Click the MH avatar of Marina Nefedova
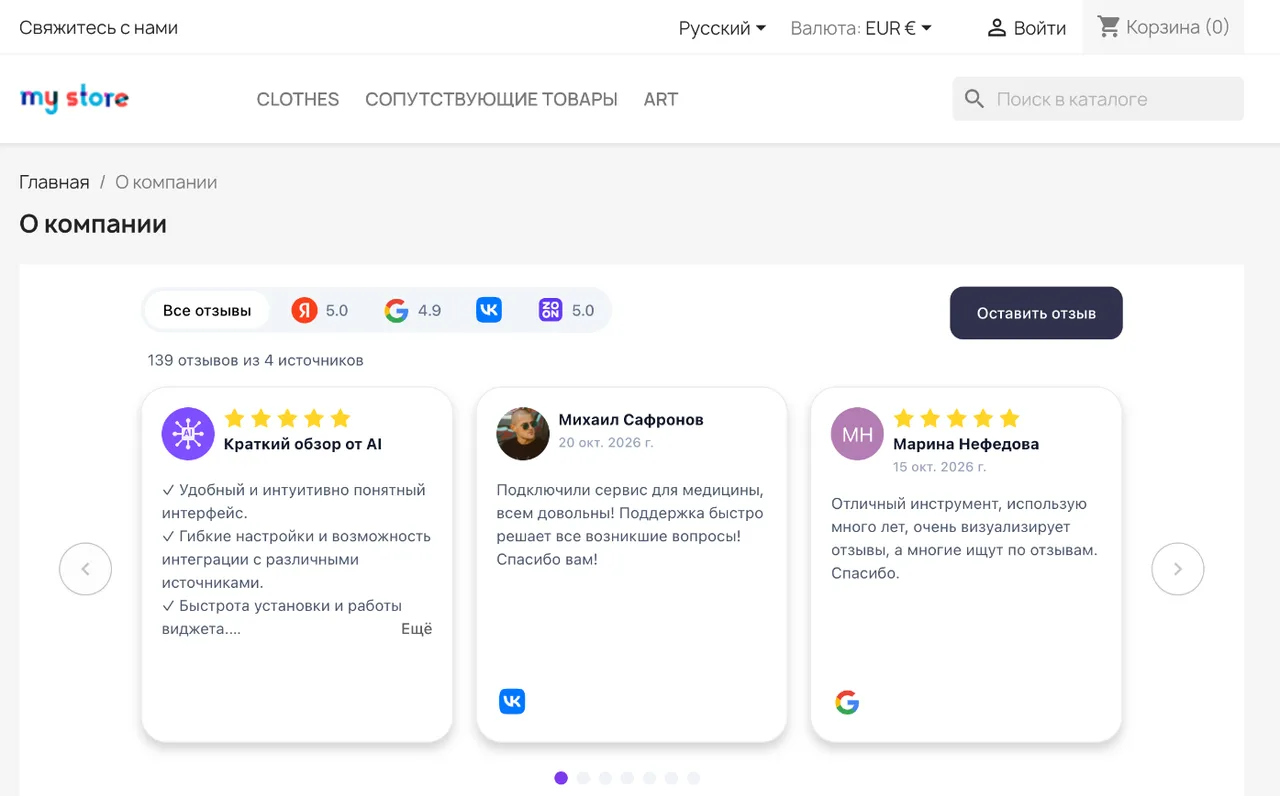 [x=857, y=433]
